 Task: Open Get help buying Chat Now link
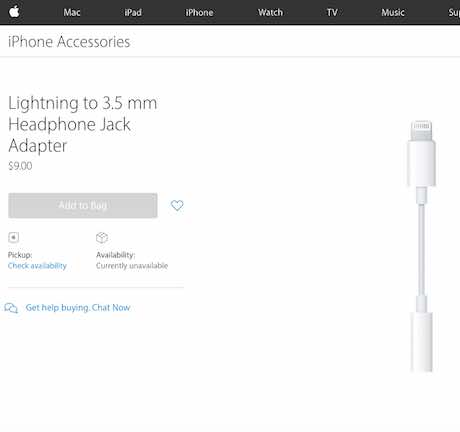[x=78, y=308]
